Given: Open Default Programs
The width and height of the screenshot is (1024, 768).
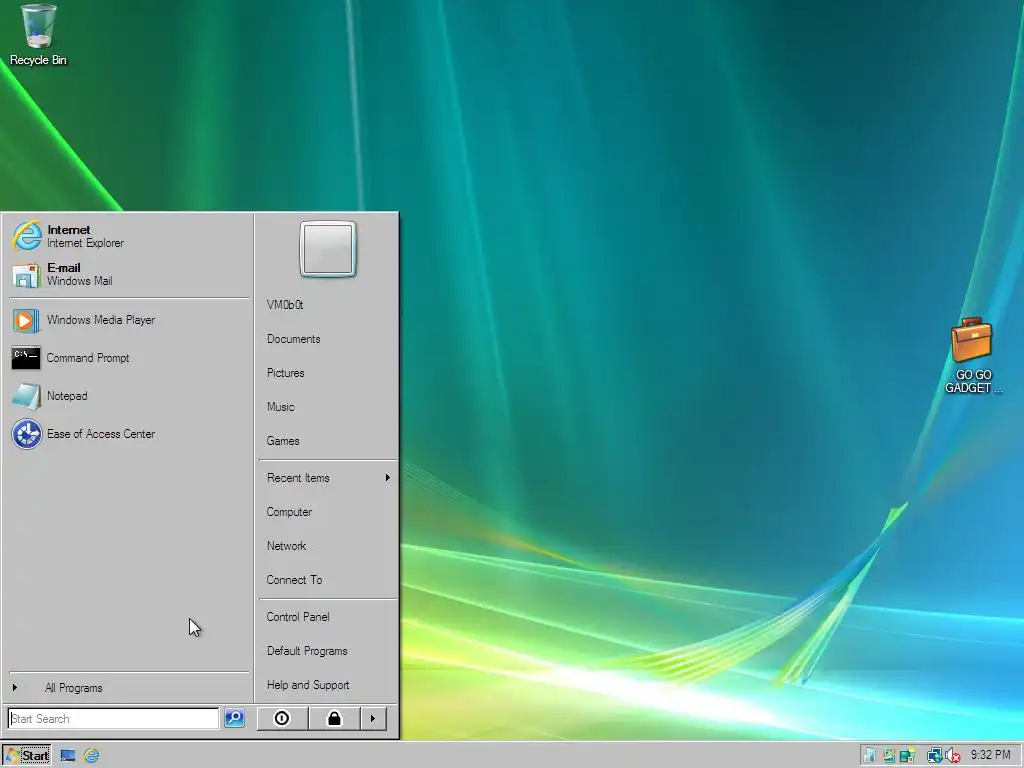Looking at the screenshot, I should (x=327, y=651).
